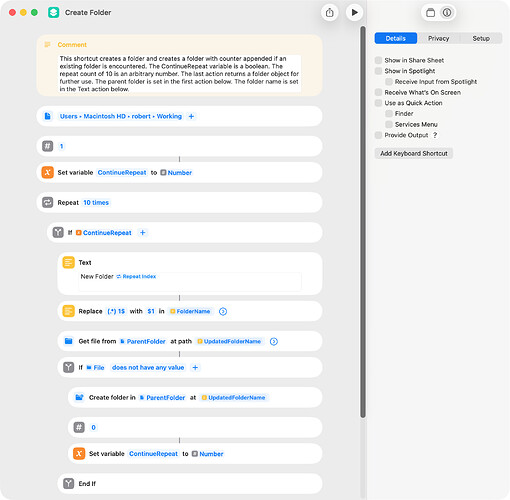Click the If ContinueRepeat branch icon

point(58,232)
